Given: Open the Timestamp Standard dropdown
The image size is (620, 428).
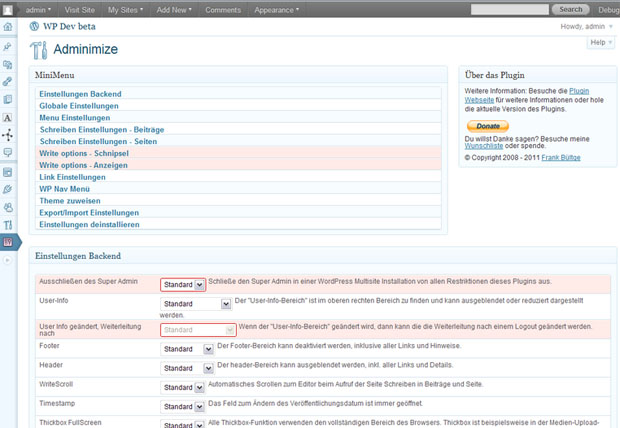Looking at the screenshot, I should pos(183,406).
